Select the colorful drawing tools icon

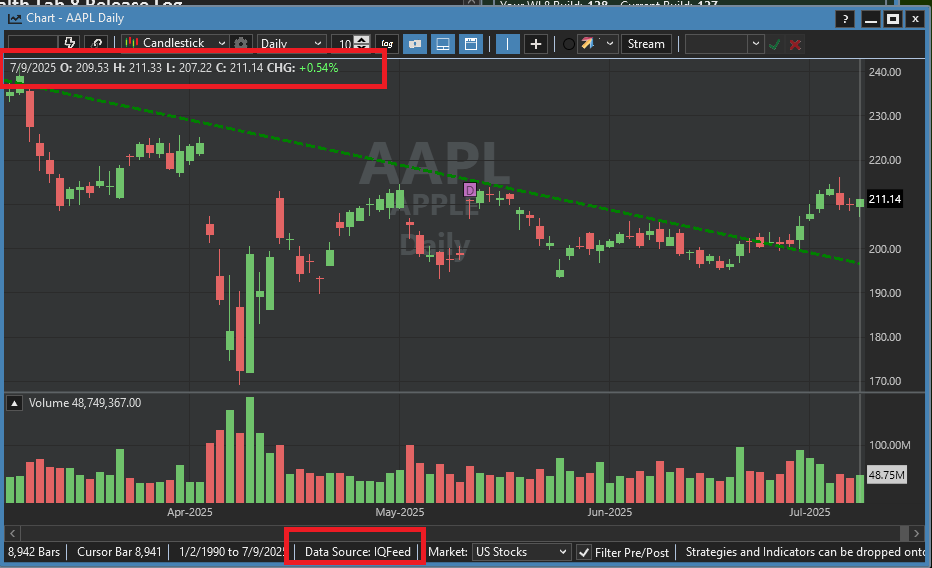588,43
